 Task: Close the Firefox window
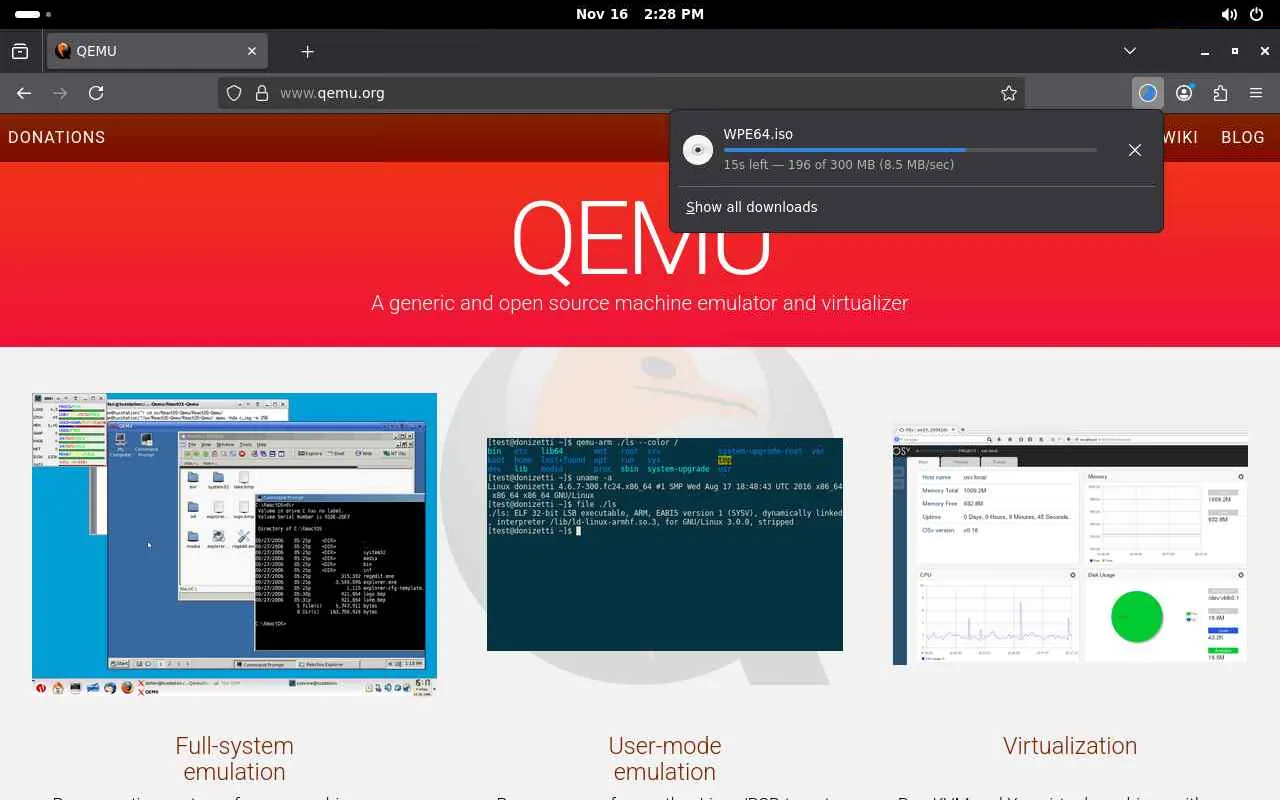tap(1263, 51)
